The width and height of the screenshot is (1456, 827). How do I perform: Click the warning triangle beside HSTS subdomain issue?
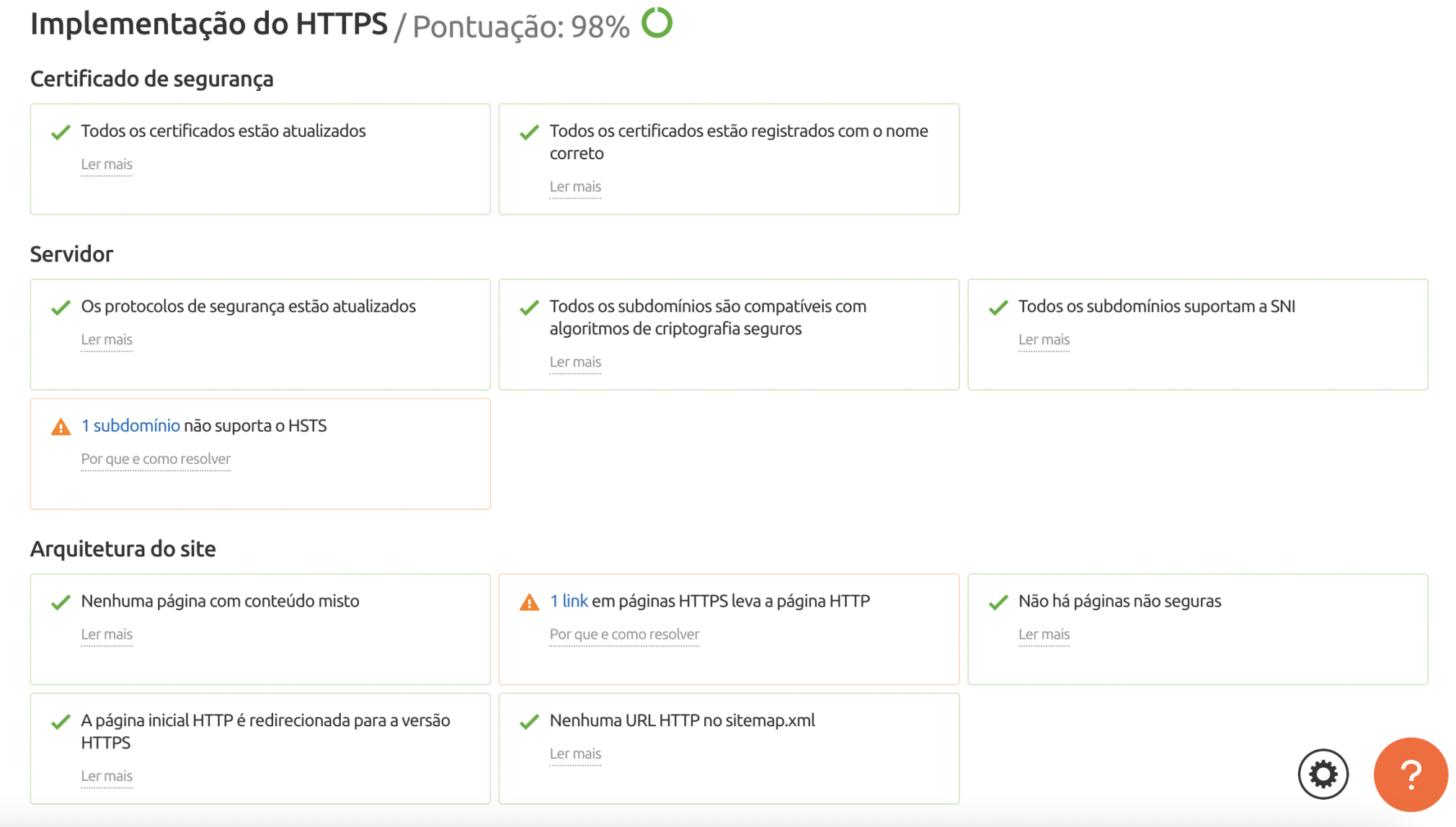point(61,427)
